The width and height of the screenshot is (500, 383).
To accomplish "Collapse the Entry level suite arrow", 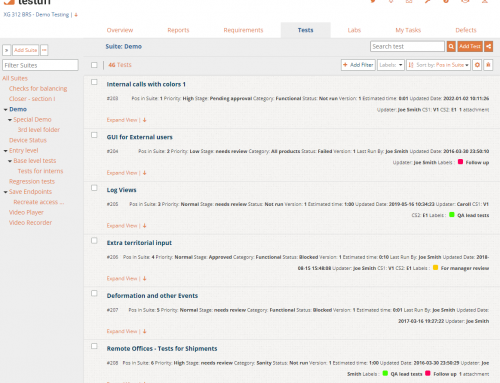I will (6, 151).
